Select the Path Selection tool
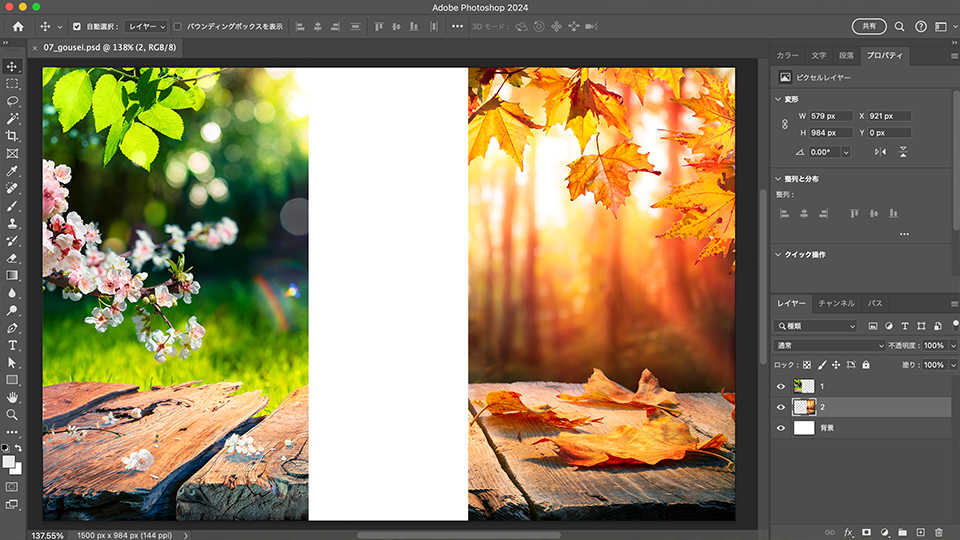The height and width of the screenshot is (540, 960). [12, 362]
